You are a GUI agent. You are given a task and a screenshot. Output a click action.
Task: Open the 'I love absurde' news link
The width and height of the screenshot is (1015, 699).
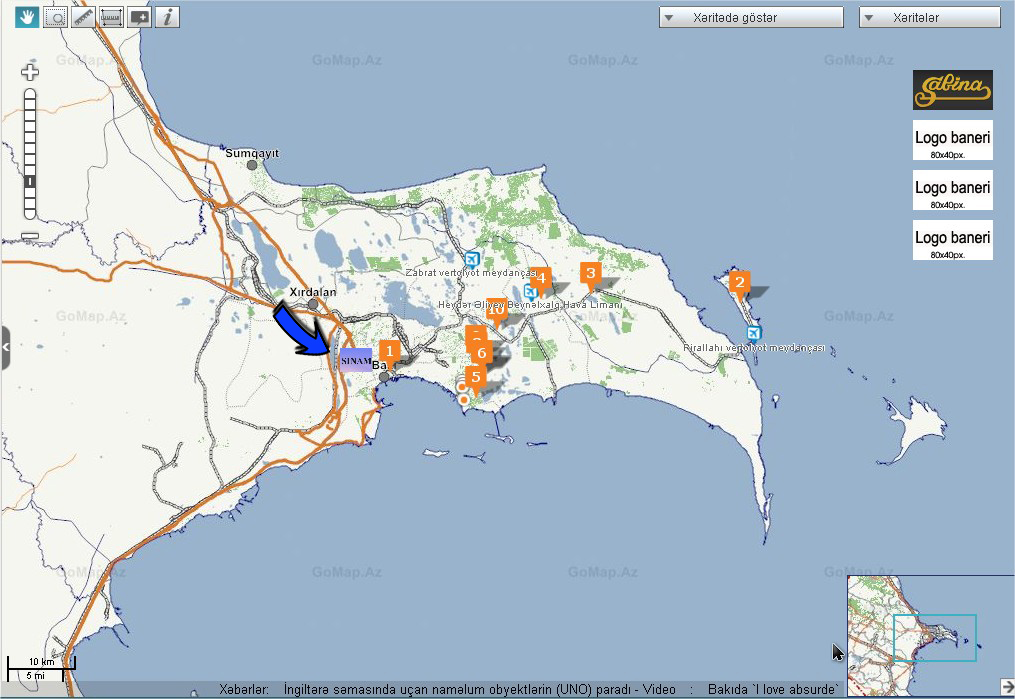772,690
